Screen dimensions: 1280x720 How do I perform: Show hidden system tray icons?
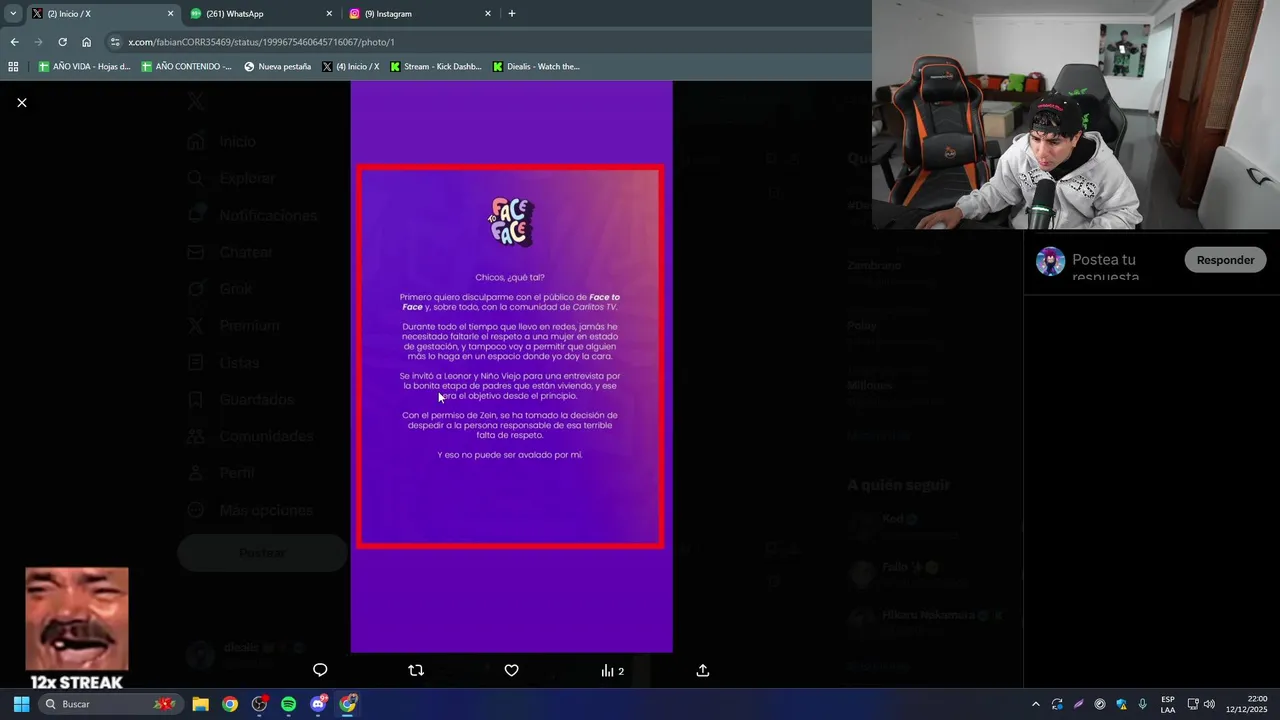1035,704
